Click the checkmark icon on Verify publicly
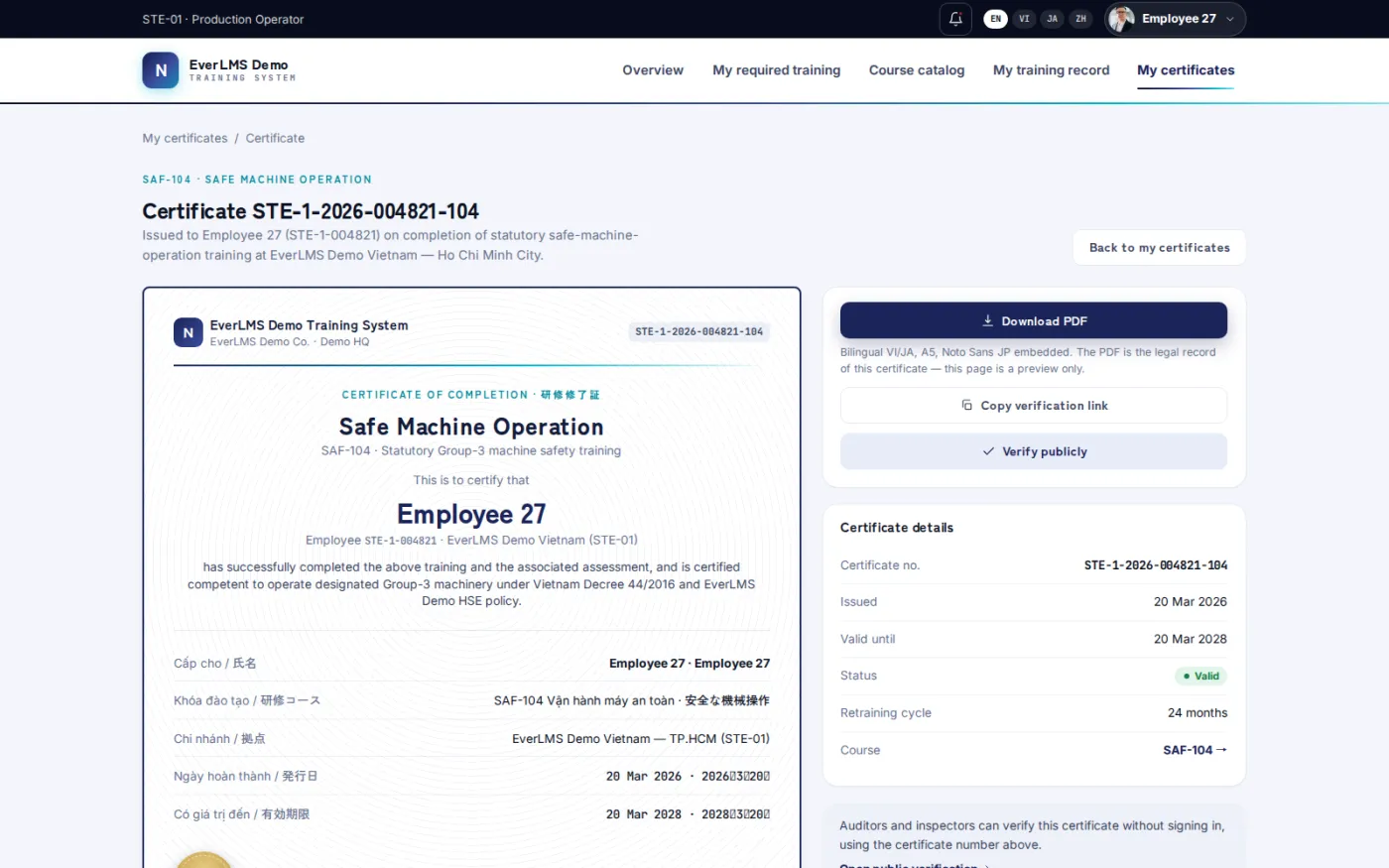The width and height of the screenshot is (1389, 868). coord(988,451)
